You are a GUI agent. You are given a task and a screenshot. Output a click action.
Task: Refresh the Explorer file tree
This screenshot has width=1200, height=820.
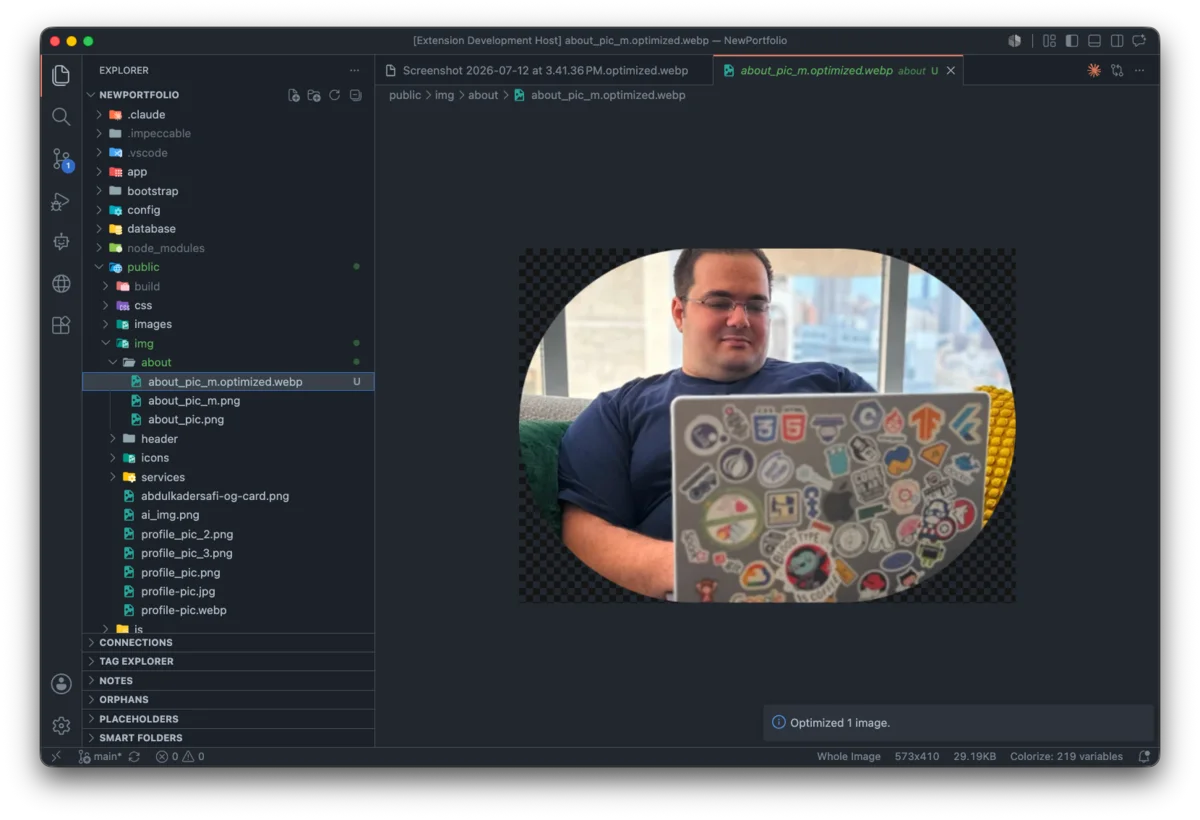tap(335, 95)
